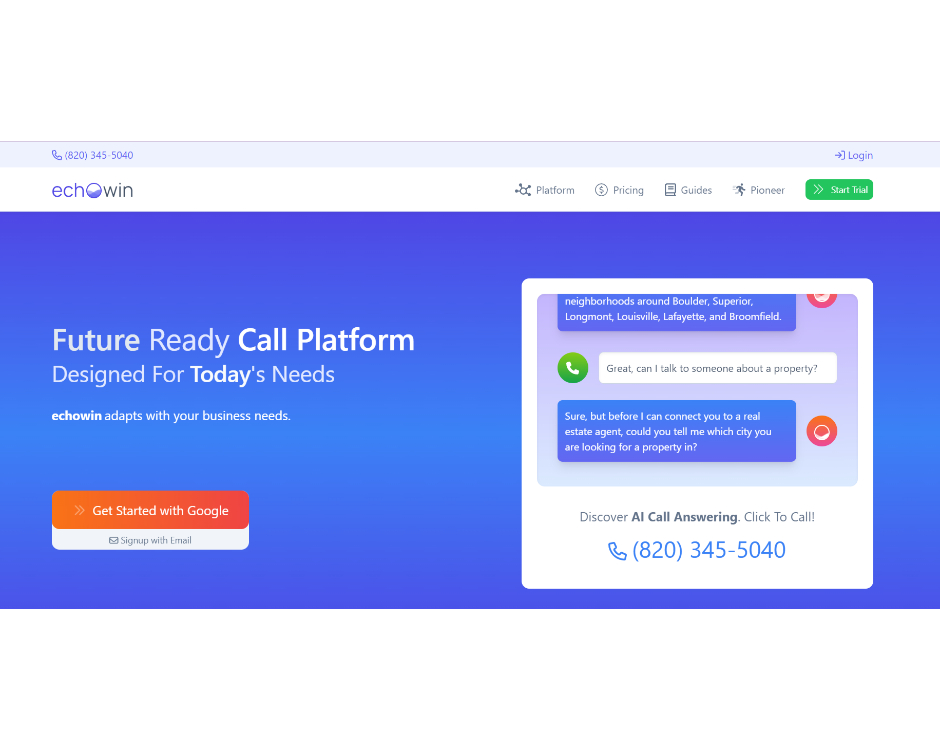Select the reply starting 'Sure, but before I can connect'
Screen dimensions: 940x750
point(677,431)
